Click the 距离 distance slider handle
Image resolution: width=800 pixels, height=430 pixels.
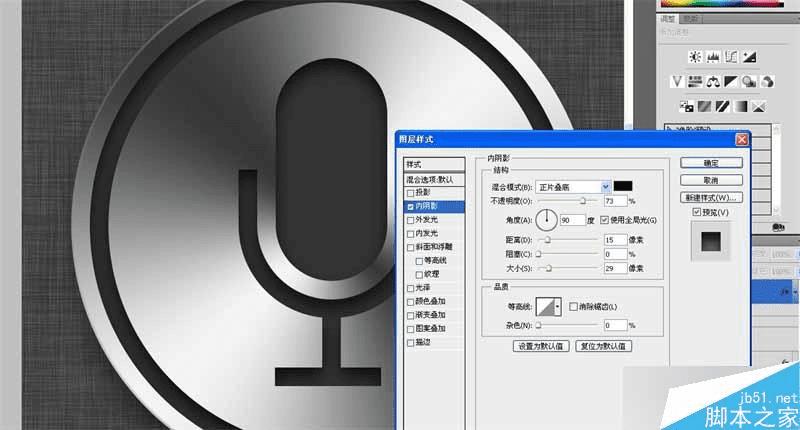[547, 240]
